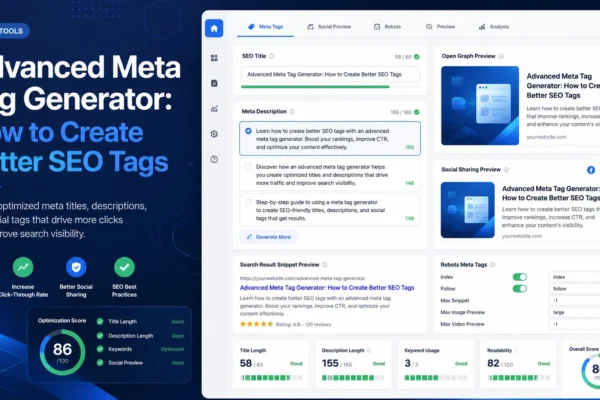Open the dashboard grid icon in sidebar
The image size is (600, 400).
click(x=214, y=58)
